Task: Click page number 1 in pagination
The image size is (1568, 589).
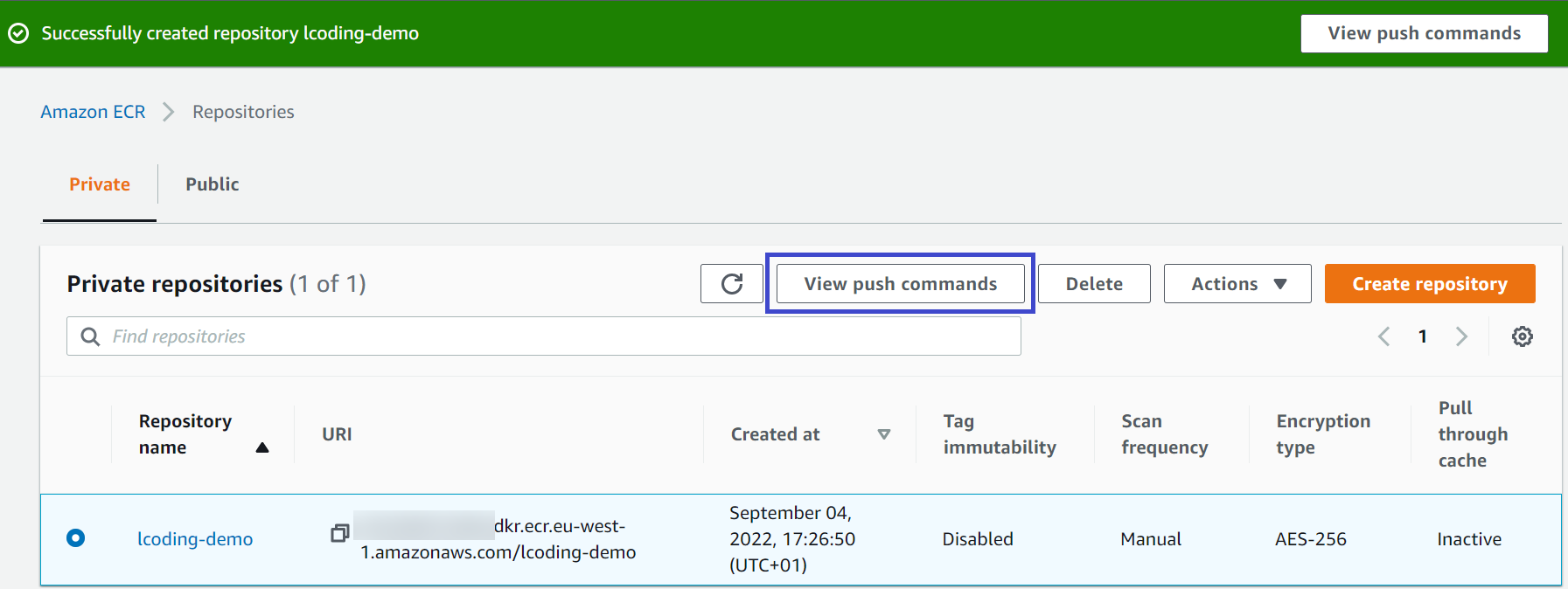Action: (x=1423, y=336)
